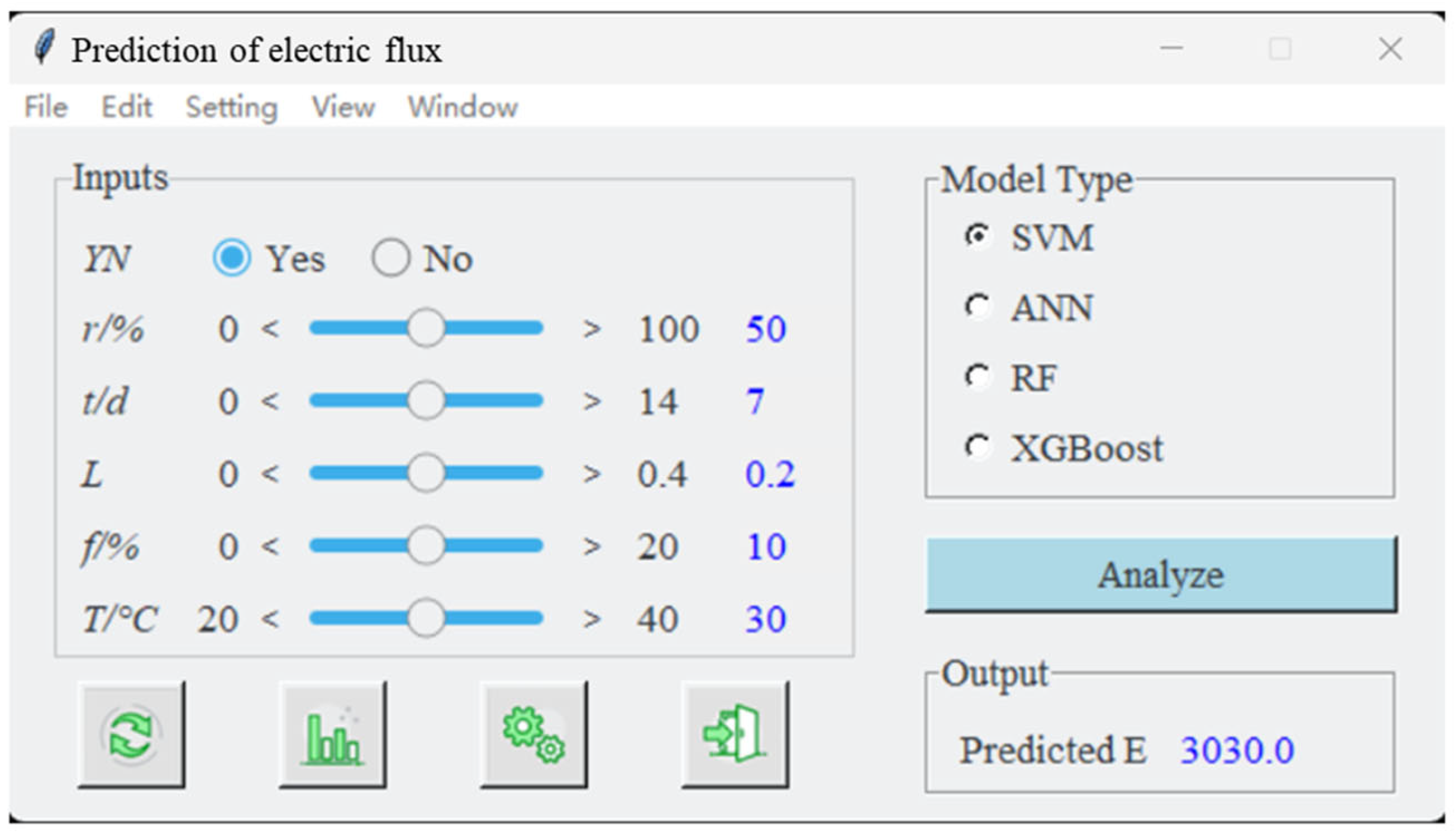Open the Setting menu
This screenshot has width=1456, height=834.
(231, 107)
